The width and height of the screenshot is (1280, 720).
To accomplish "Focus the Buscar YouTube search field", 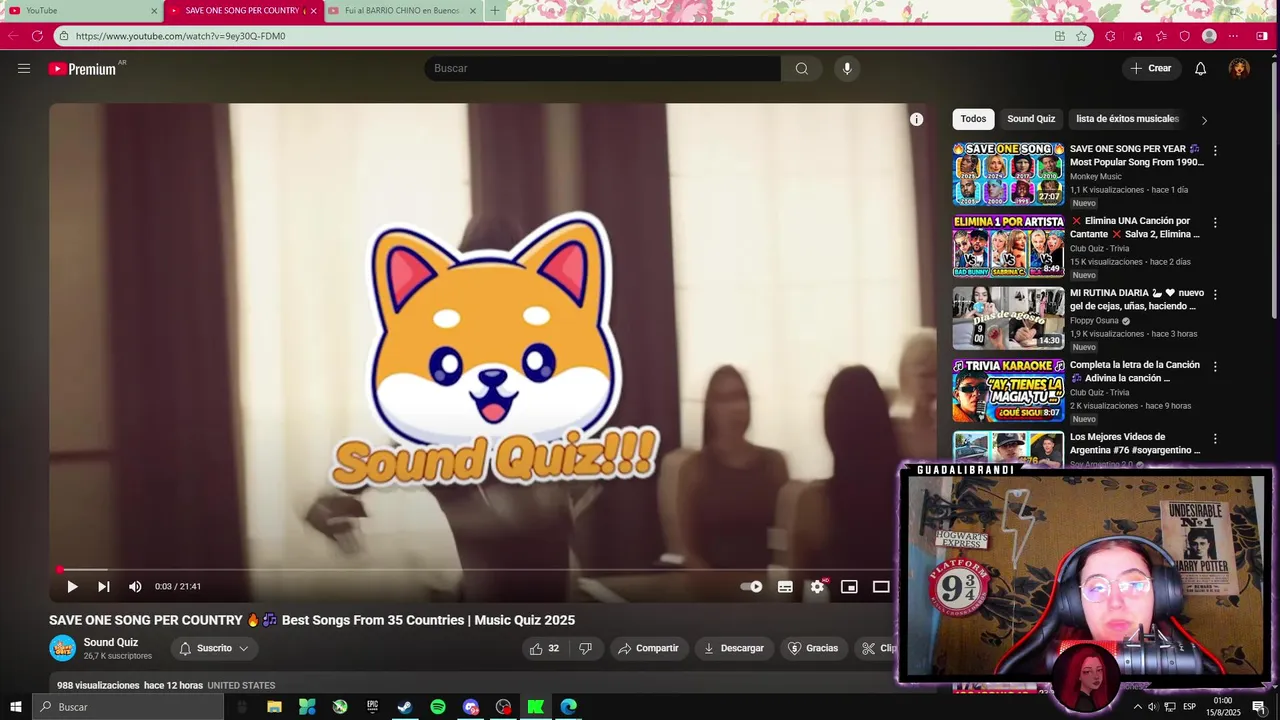I will point(602,68).
